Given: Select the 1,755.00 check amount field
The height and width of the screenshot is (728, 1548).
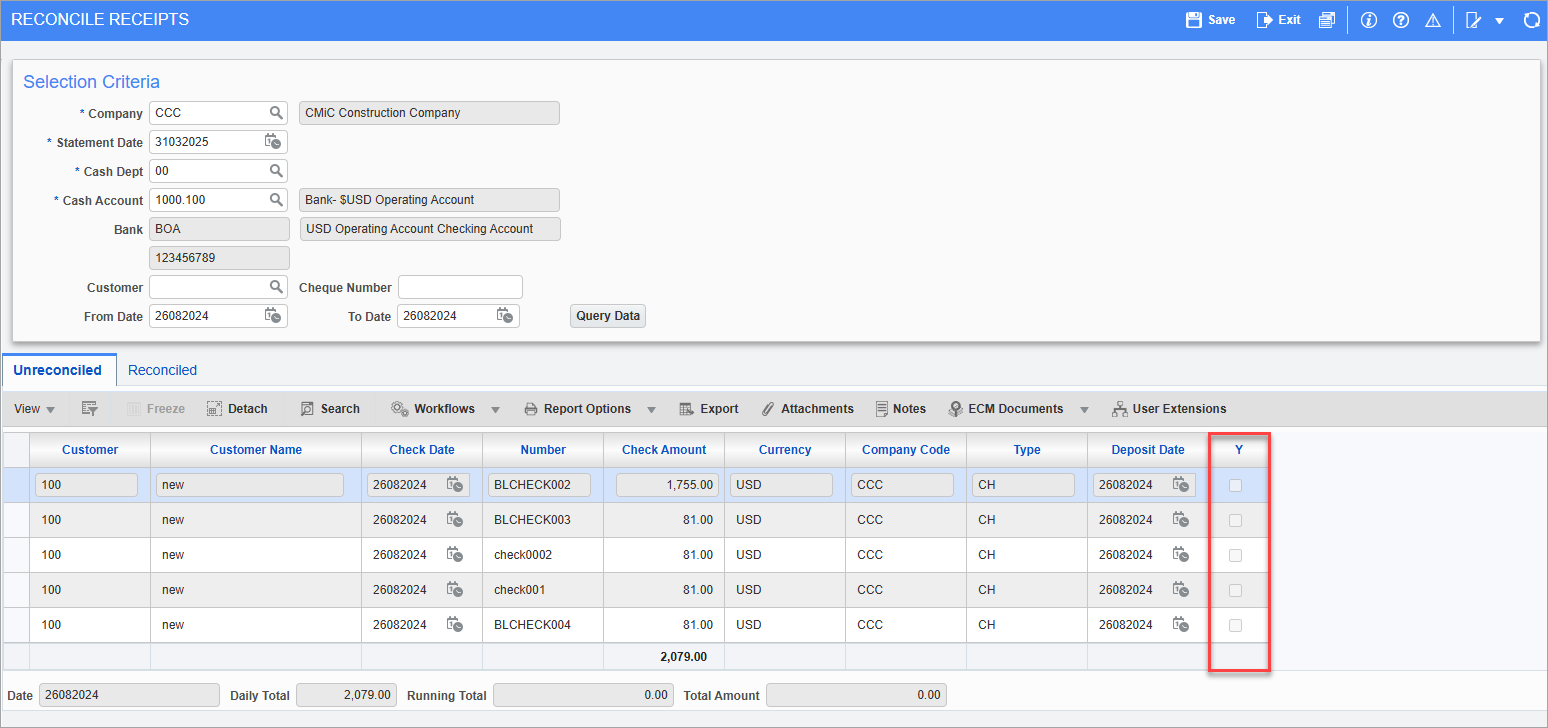Looking at the screenshot, I should 667,485.
